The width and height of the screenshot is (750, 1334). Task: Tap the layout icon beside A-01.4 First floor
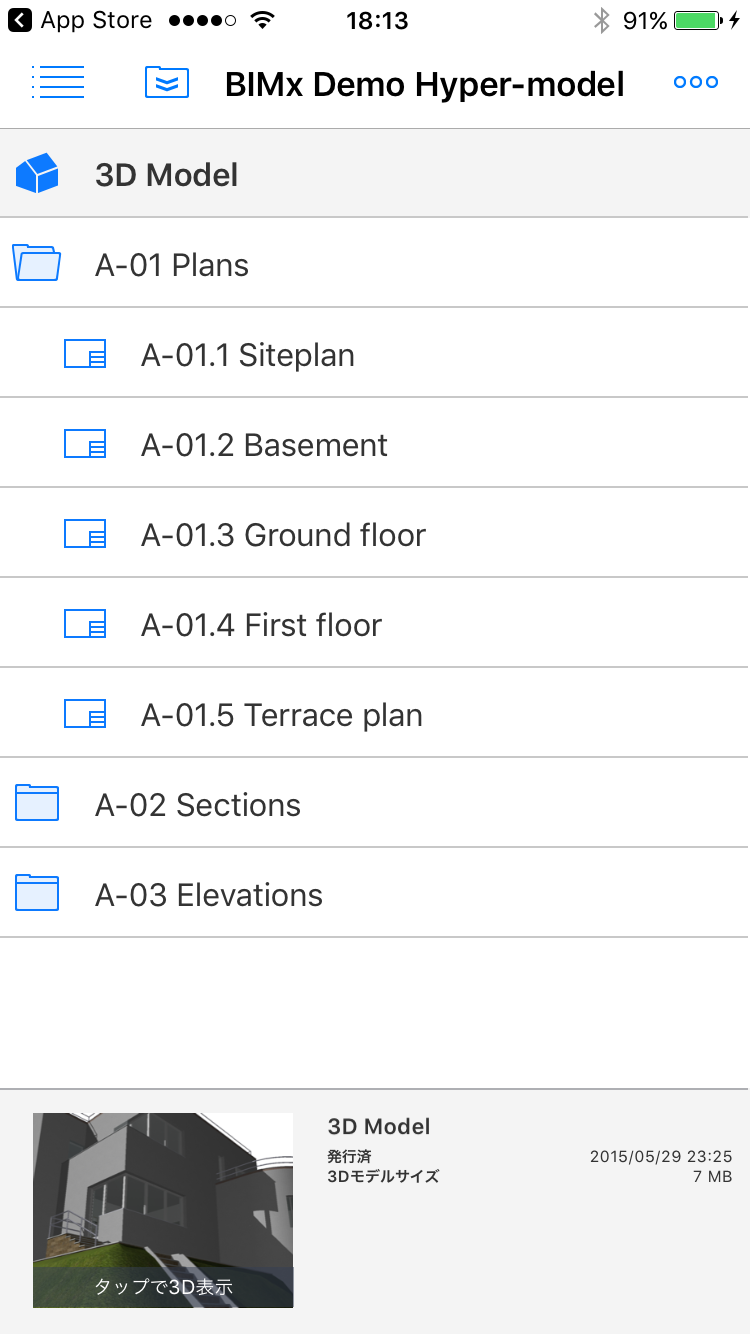(85, 624)
